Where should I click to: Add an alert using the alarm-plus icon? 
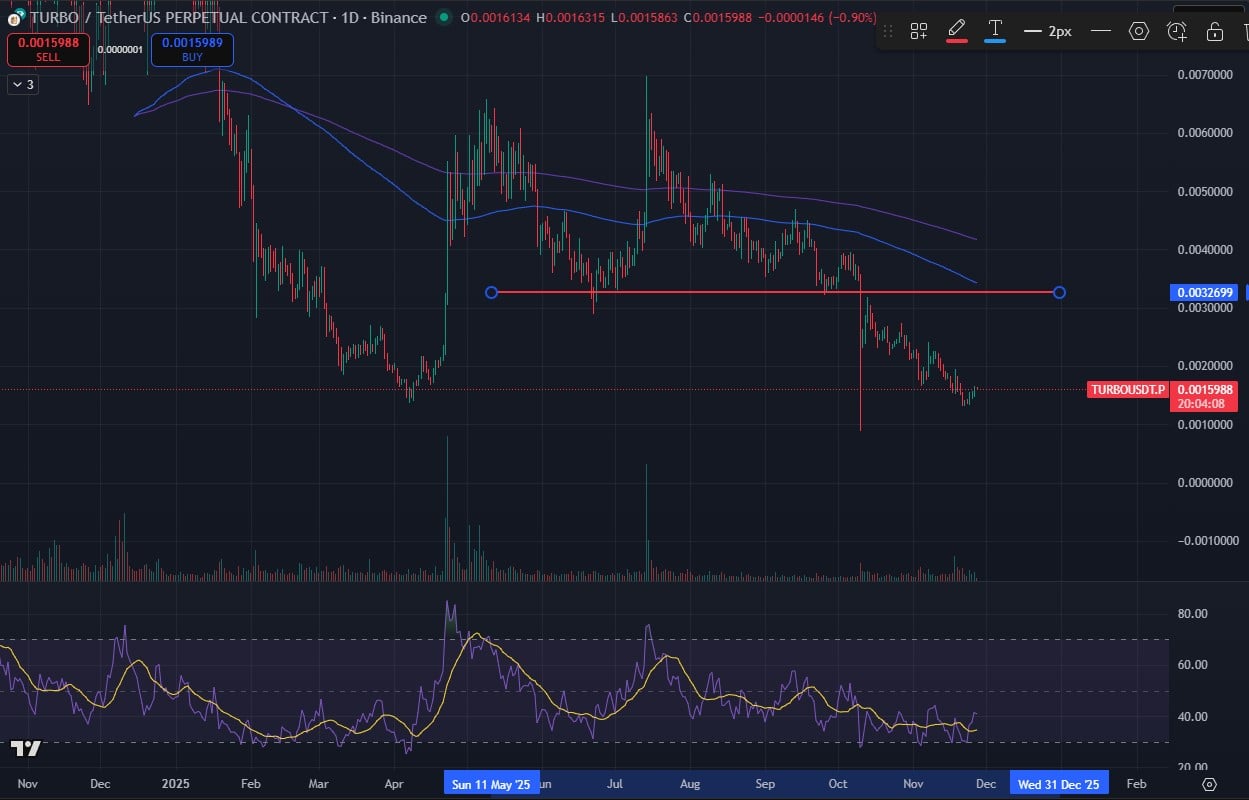(x=1177, y=31)
